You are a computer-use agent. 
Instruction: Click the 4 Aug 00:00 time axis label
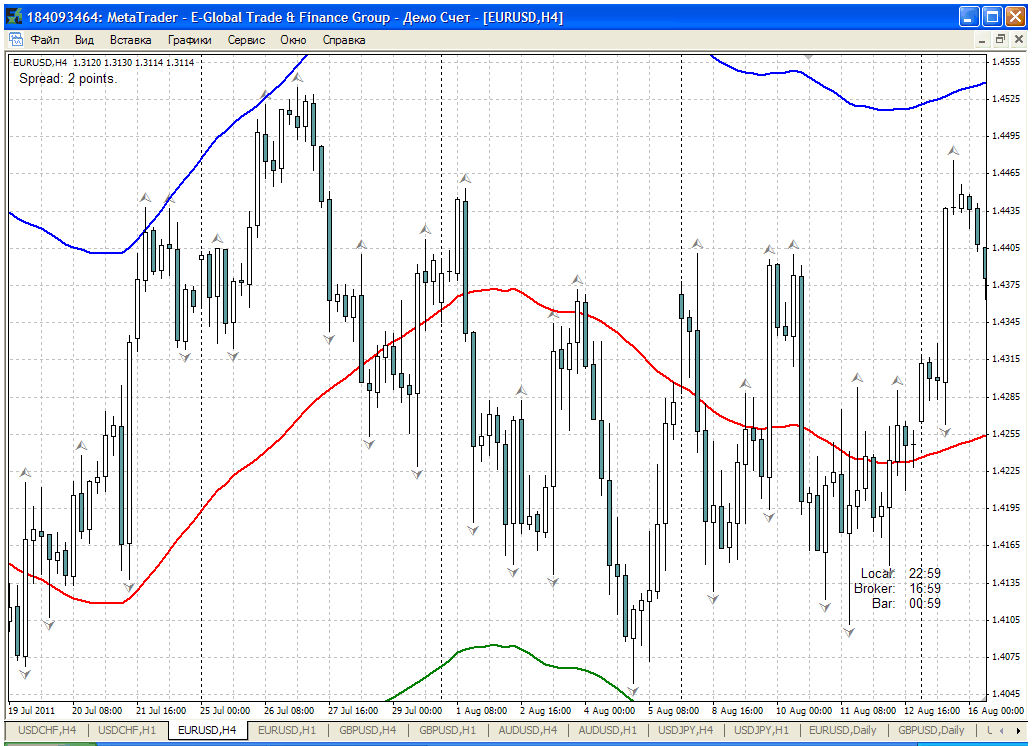click(609, 710)
